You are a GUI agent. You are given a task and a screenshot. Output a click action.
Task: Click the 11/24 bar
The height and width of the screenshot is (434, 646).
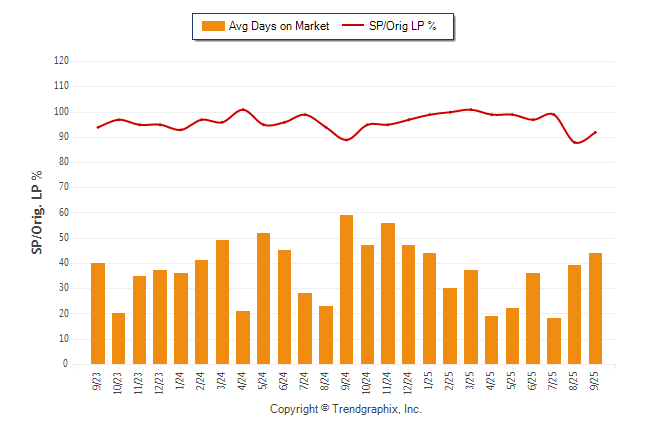[388, 293]
